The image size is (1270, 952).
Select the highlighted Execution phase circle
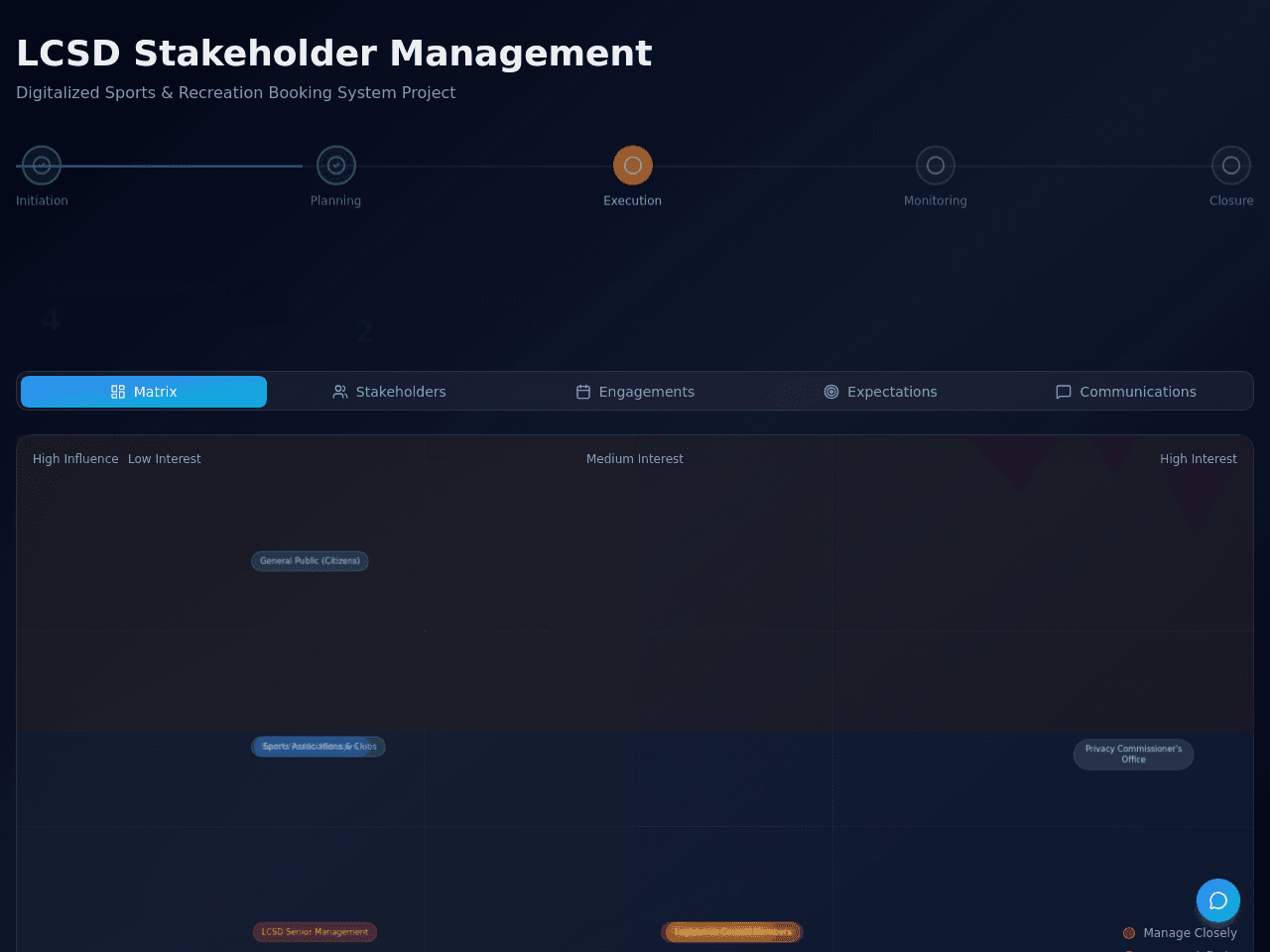[x=633, y=166]
